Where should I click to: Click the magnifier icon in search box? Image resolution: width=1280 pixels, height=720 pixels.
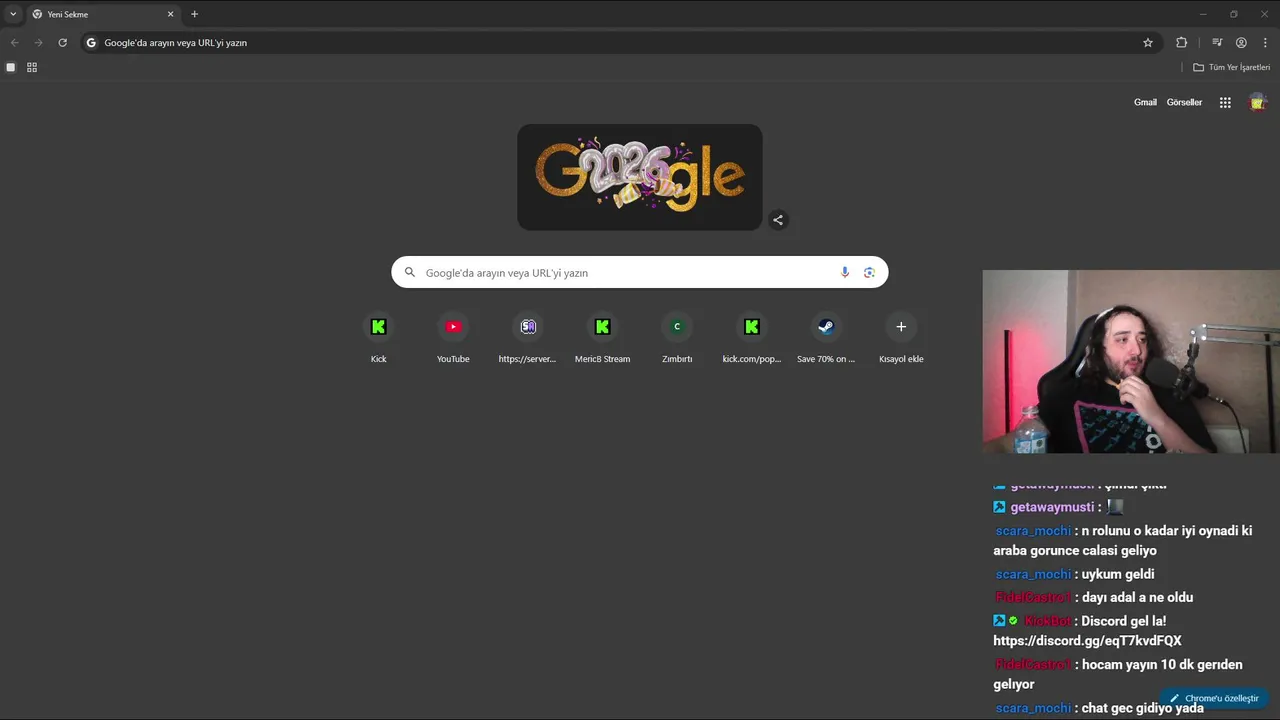(409, 272)
